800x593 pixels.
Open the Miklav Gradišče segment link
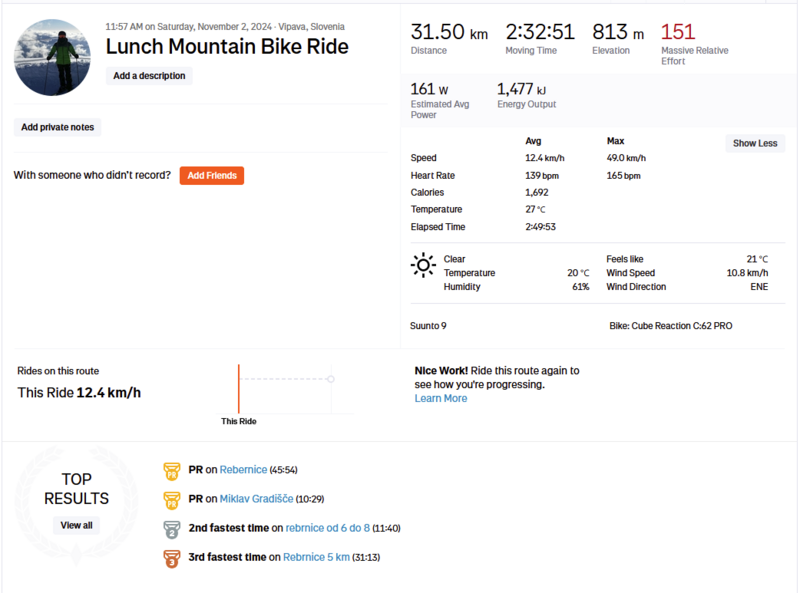tap(256, 499)
